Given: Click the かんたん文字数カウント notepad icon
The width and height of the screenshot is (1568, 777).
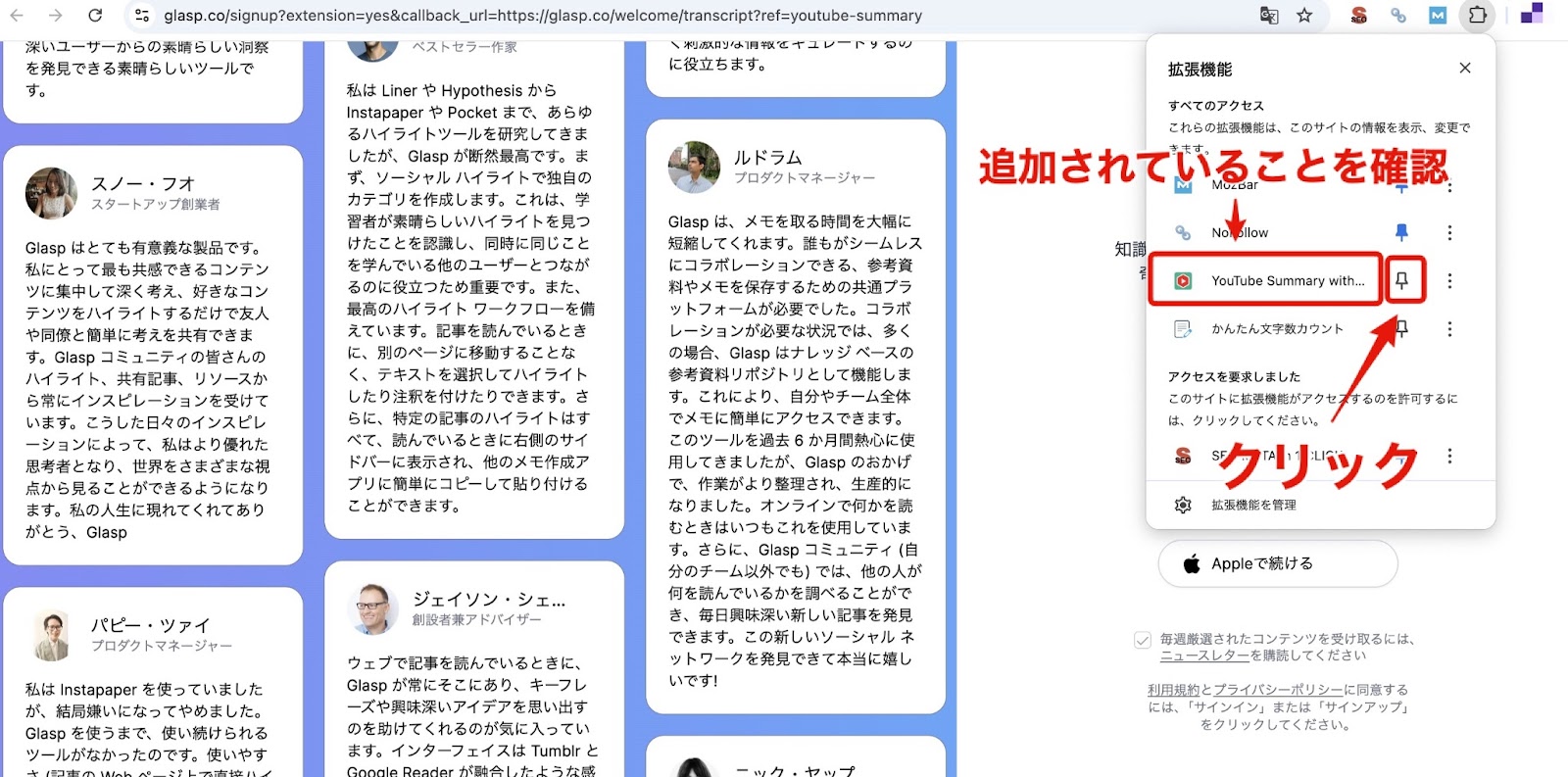Looking at the screenshot, I should [1183, 329].
